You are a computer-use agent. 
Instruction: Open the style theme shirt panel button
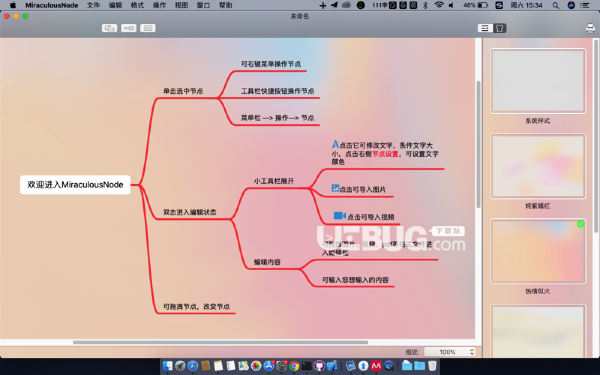click(499, 28)
